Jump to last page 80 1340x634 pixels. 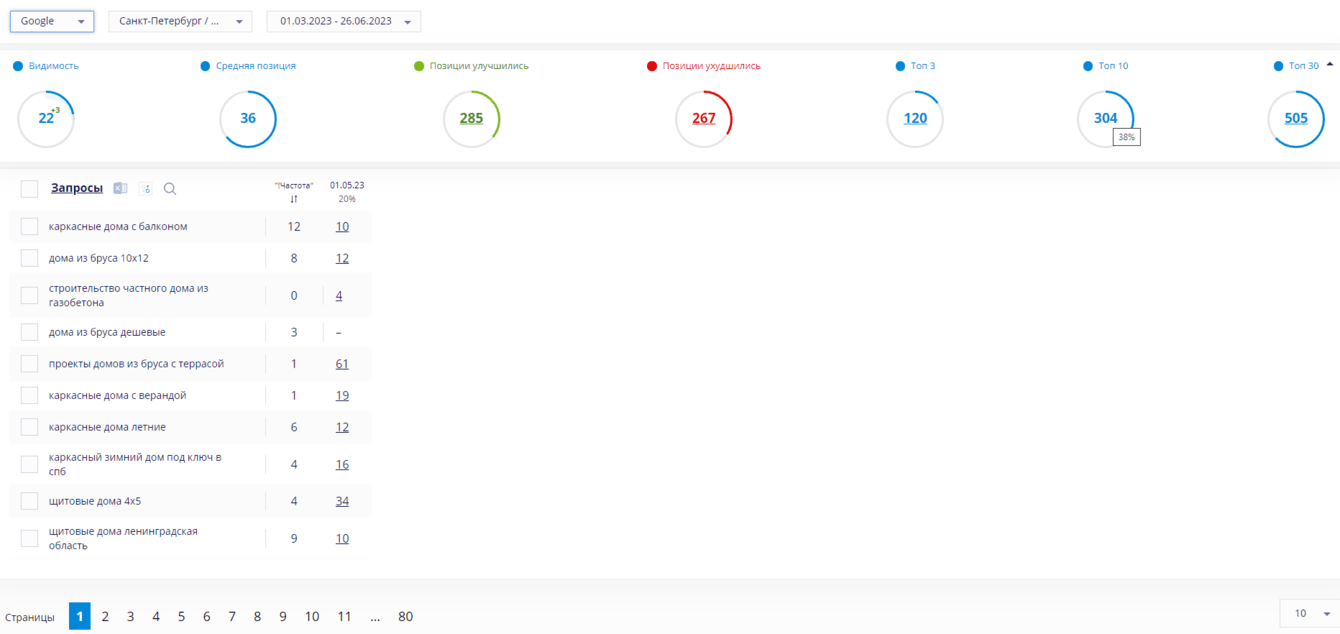point(405,616)
